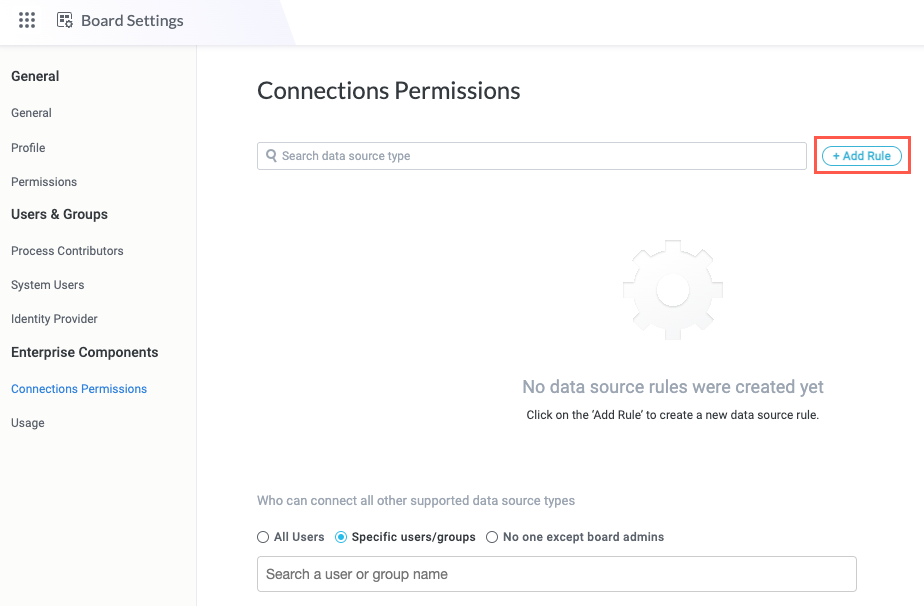This screenshot has height=606, width=924.
Task: Go to Process Contributors settings
Action: (67, 250)
